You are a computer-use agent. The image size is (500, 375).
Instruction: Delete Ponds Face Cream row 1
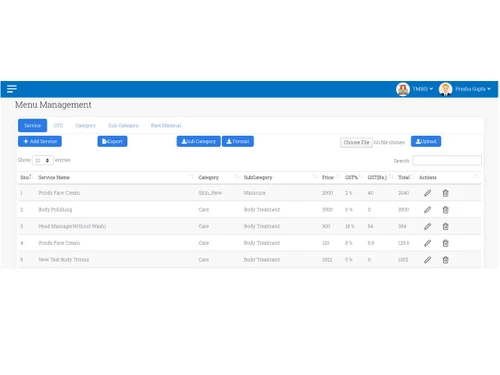click(x=445, y=193)
